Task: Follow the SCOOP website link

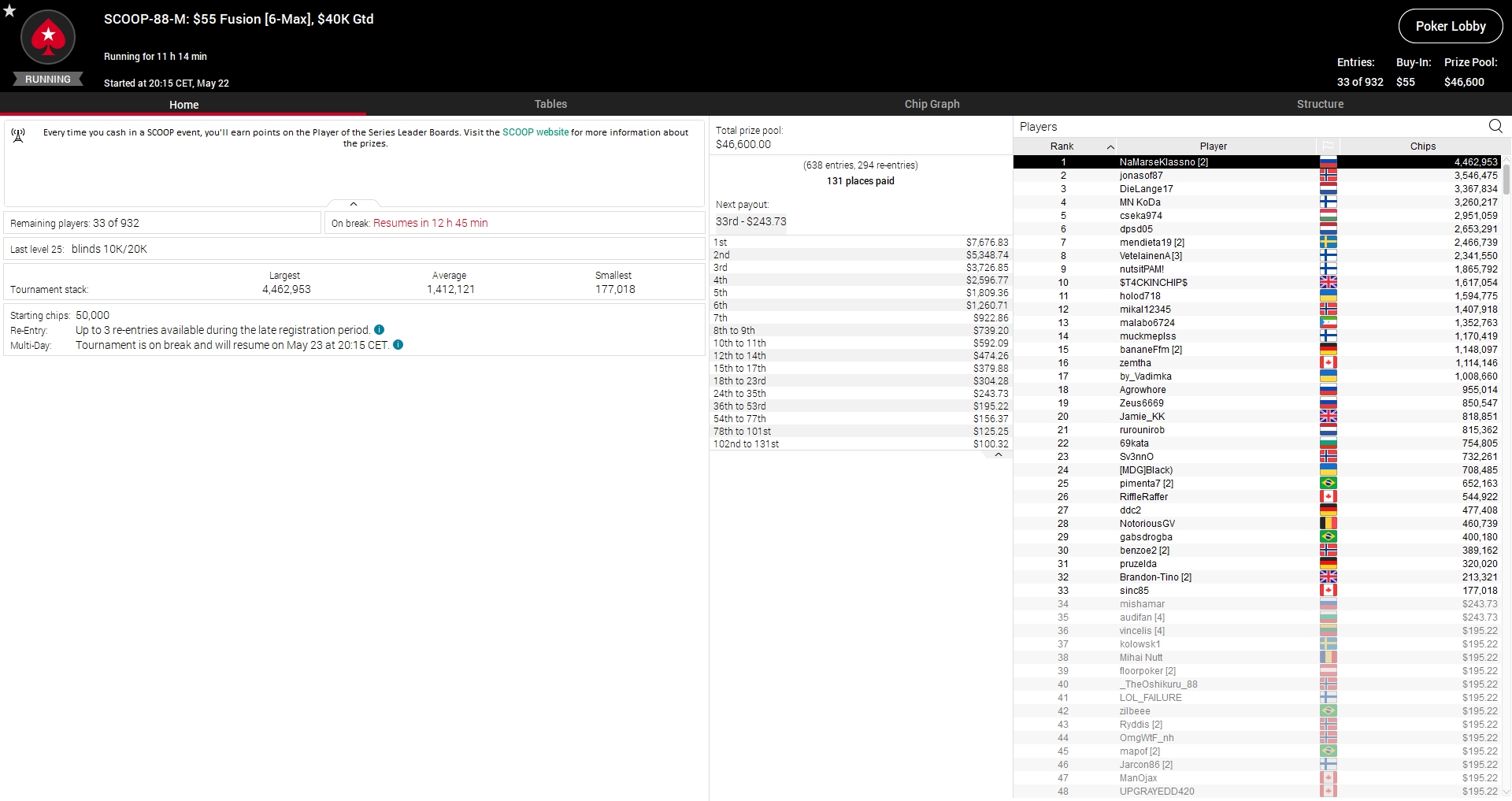Action: (x=535, y=132)
